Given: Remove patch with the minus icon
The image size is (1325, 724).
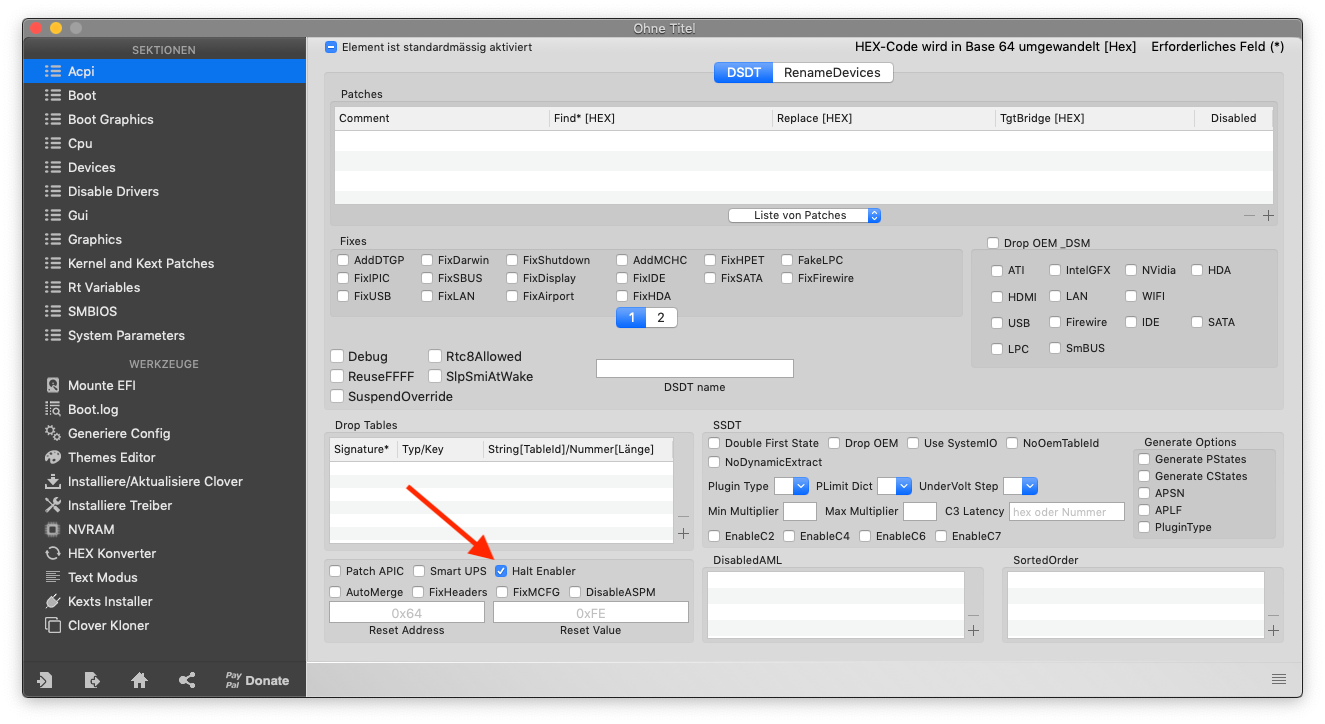Looking at the screenshot, I should (x=1249, y=216).
